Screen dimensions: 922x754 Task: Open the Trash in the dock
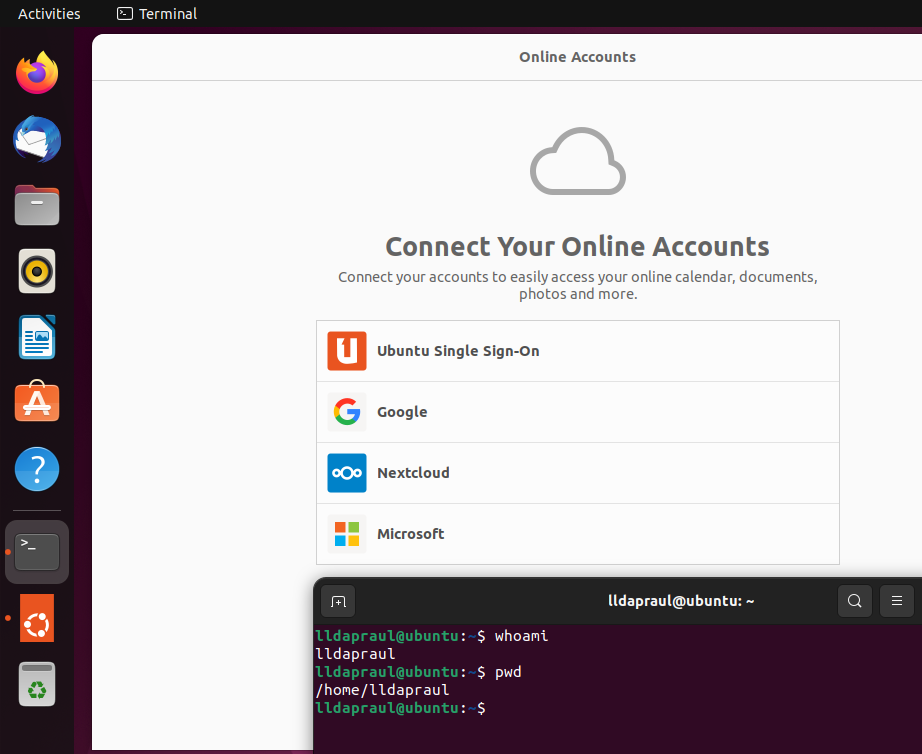(x=37, y=685)
